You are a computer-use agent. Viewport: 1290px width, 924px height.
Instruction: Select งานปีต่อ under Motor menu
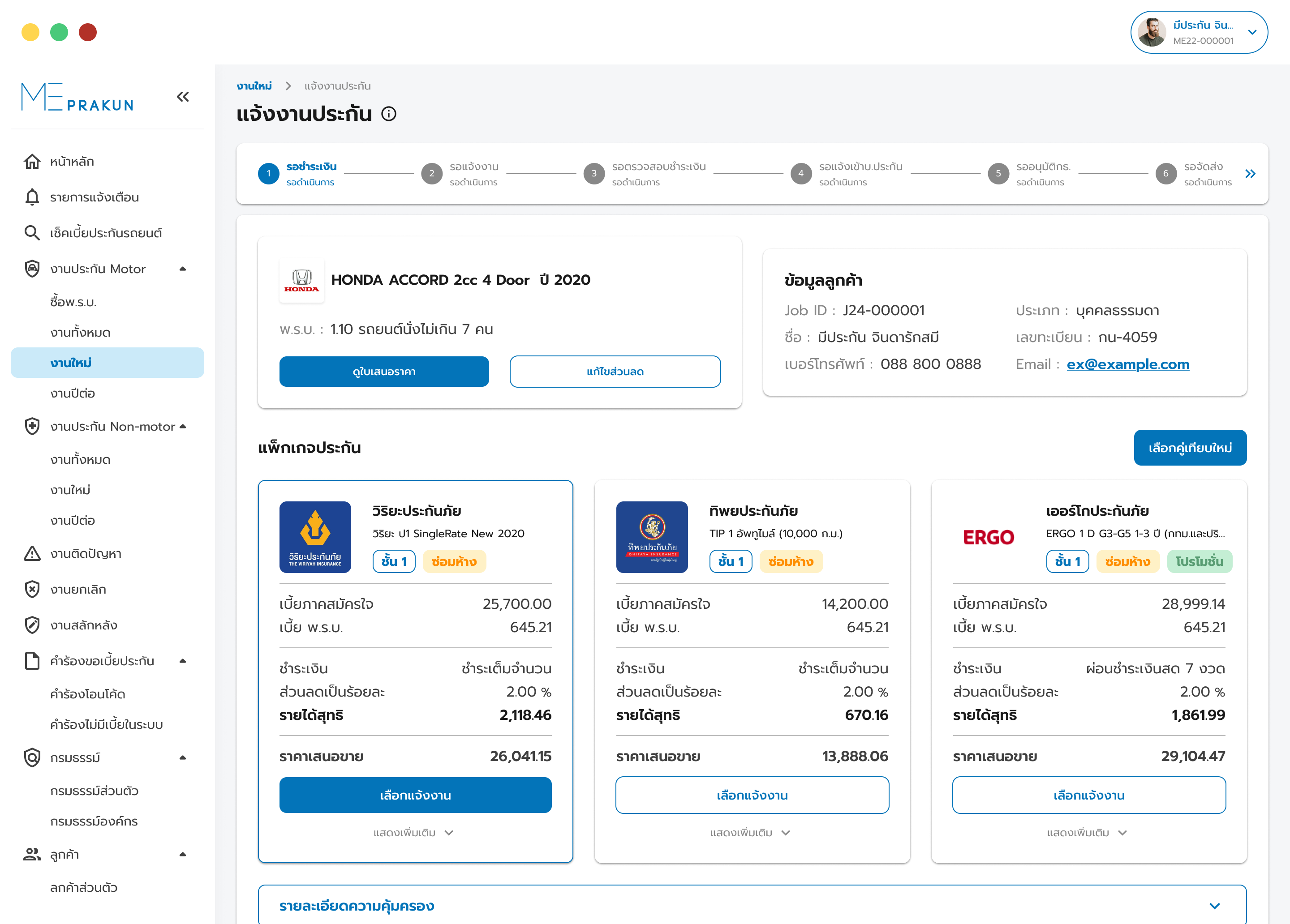coord(72,394)
